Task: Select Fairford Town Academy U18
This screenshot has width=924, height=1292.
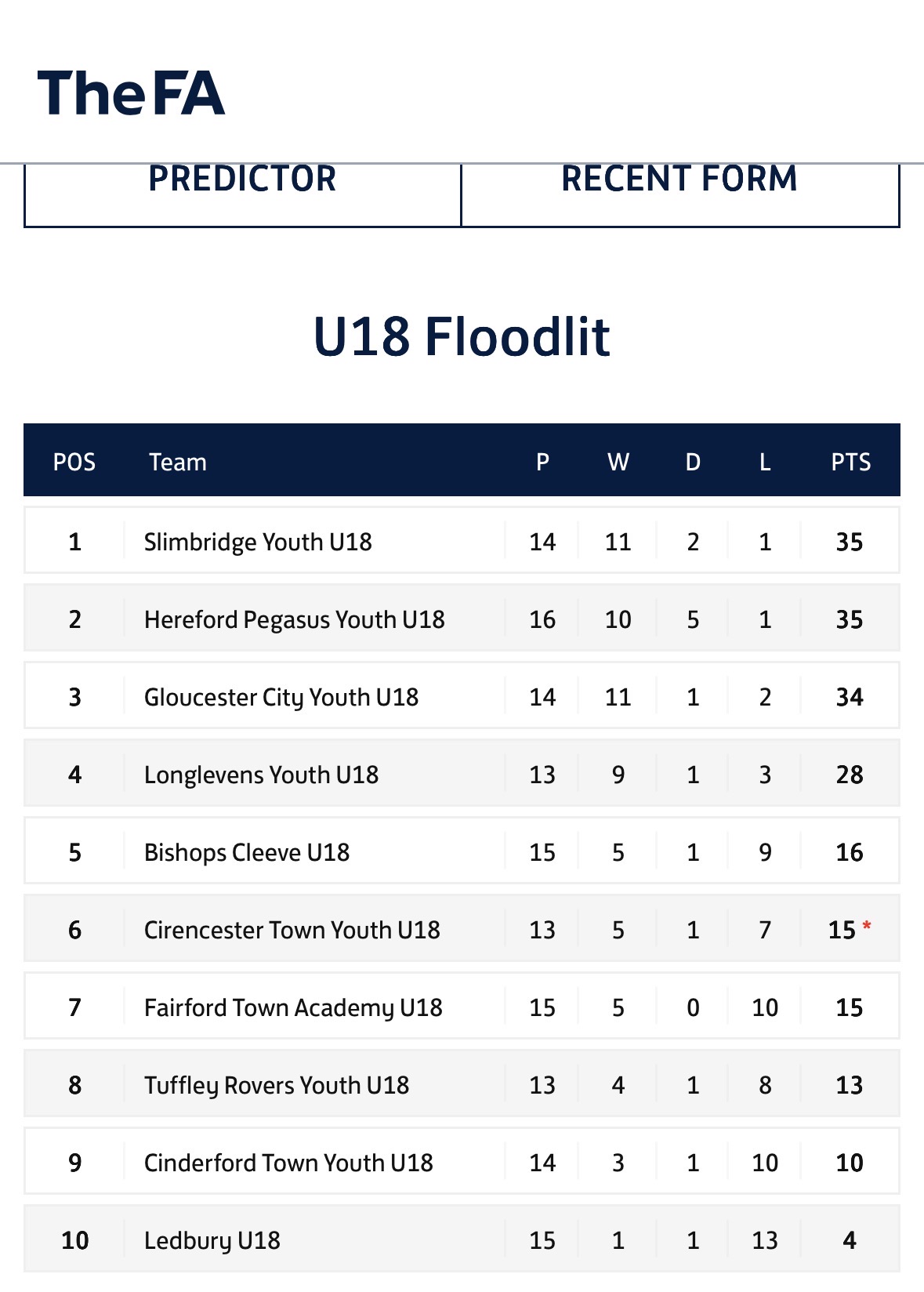Action: point(293,1007)
